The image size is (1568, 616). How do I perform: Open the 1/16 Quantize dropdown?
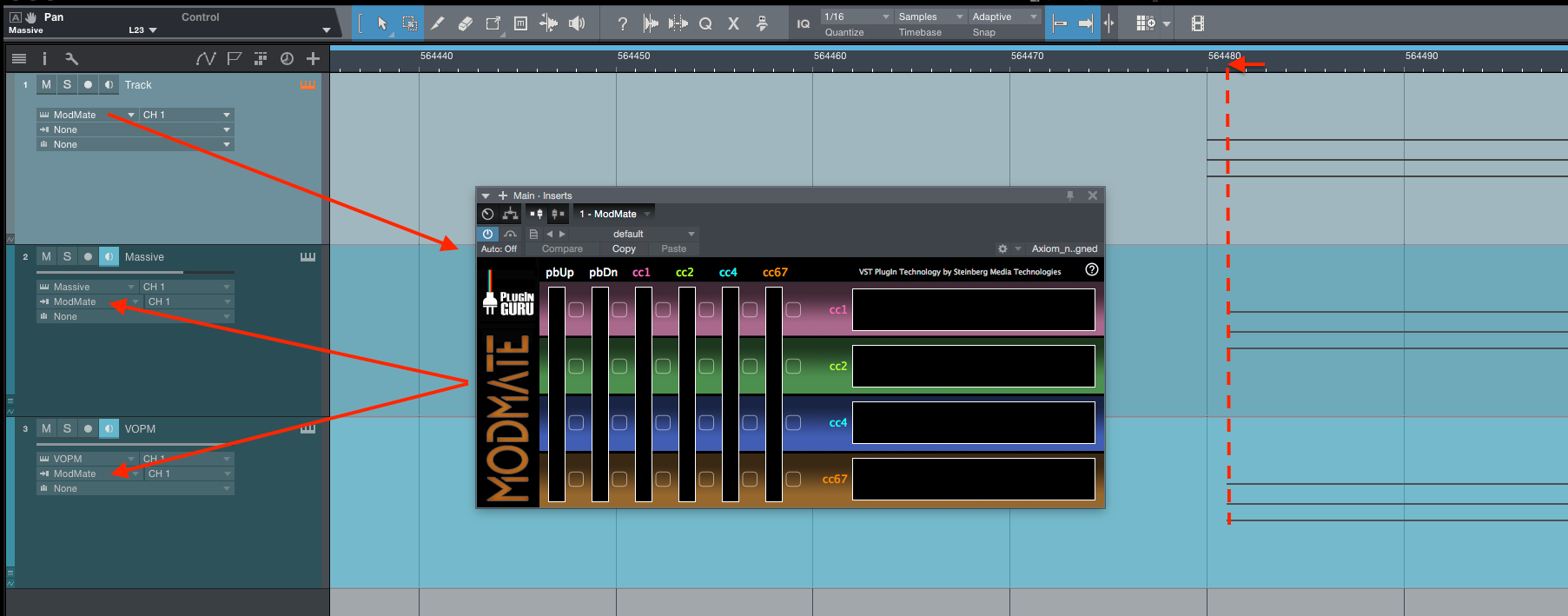[857, 17]
